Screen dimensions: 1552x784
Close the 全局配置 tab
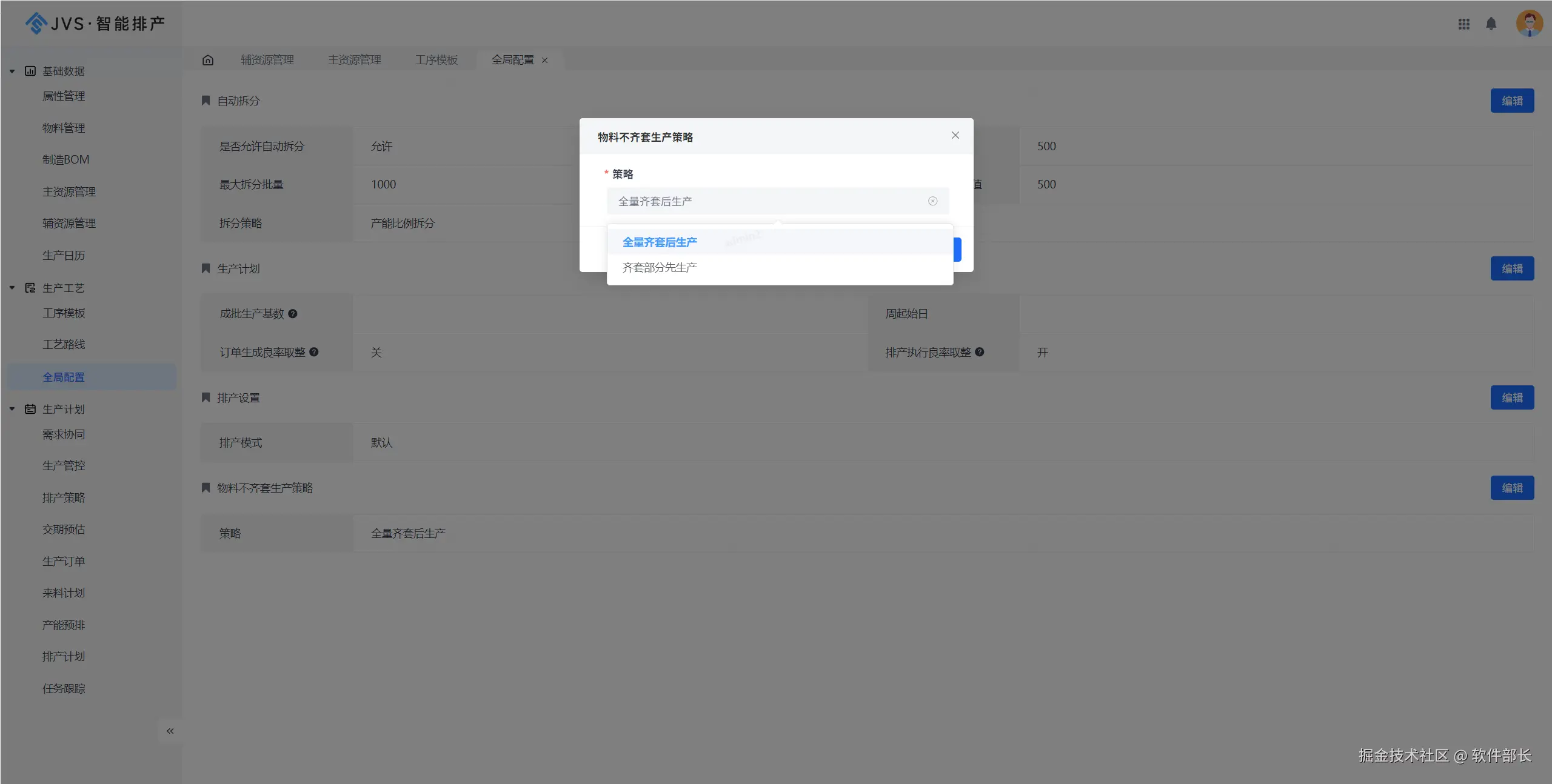(545, 61)
